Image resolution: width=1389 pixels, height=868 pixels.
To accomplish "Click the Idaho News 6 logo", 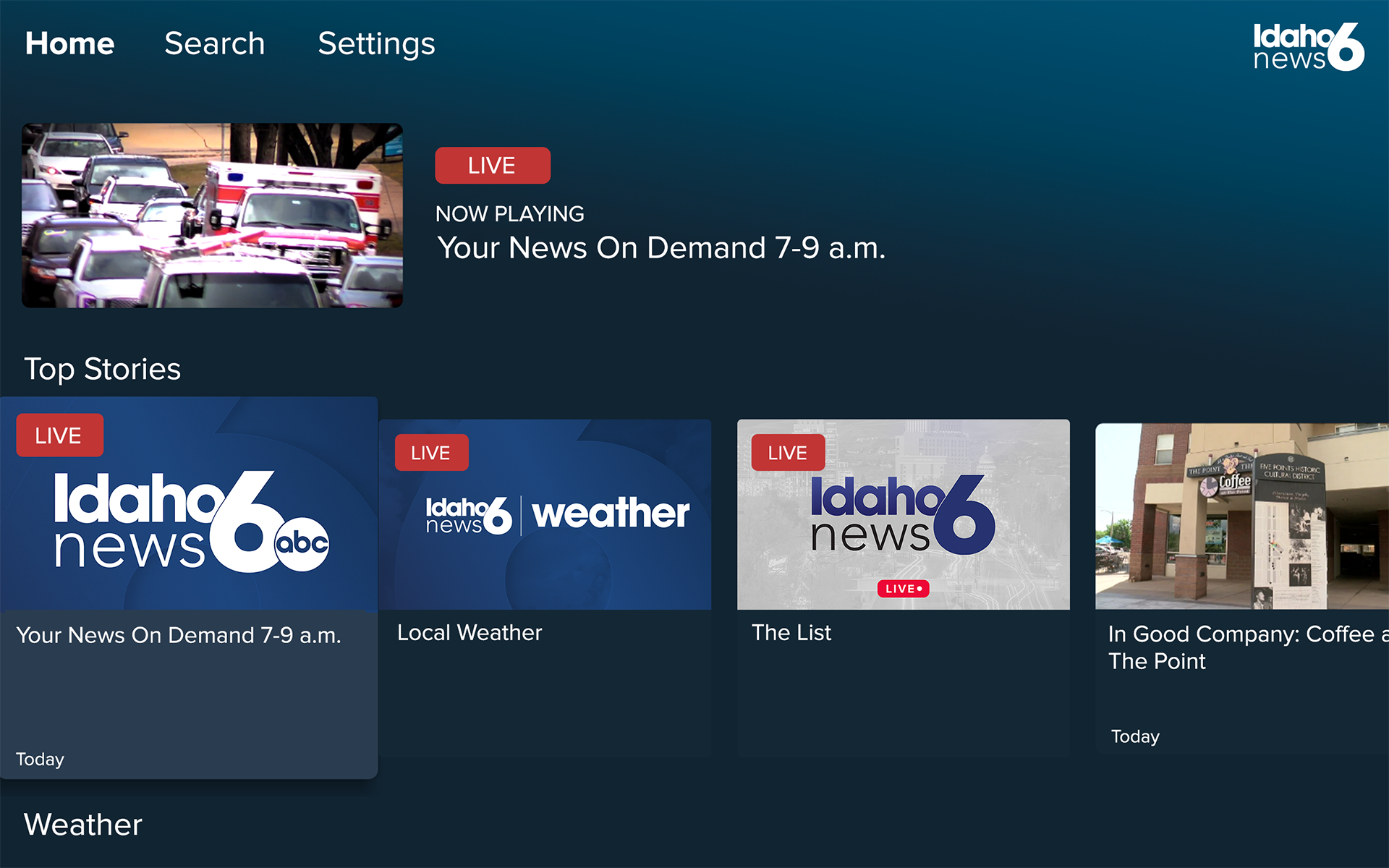I will point(1309,47).
